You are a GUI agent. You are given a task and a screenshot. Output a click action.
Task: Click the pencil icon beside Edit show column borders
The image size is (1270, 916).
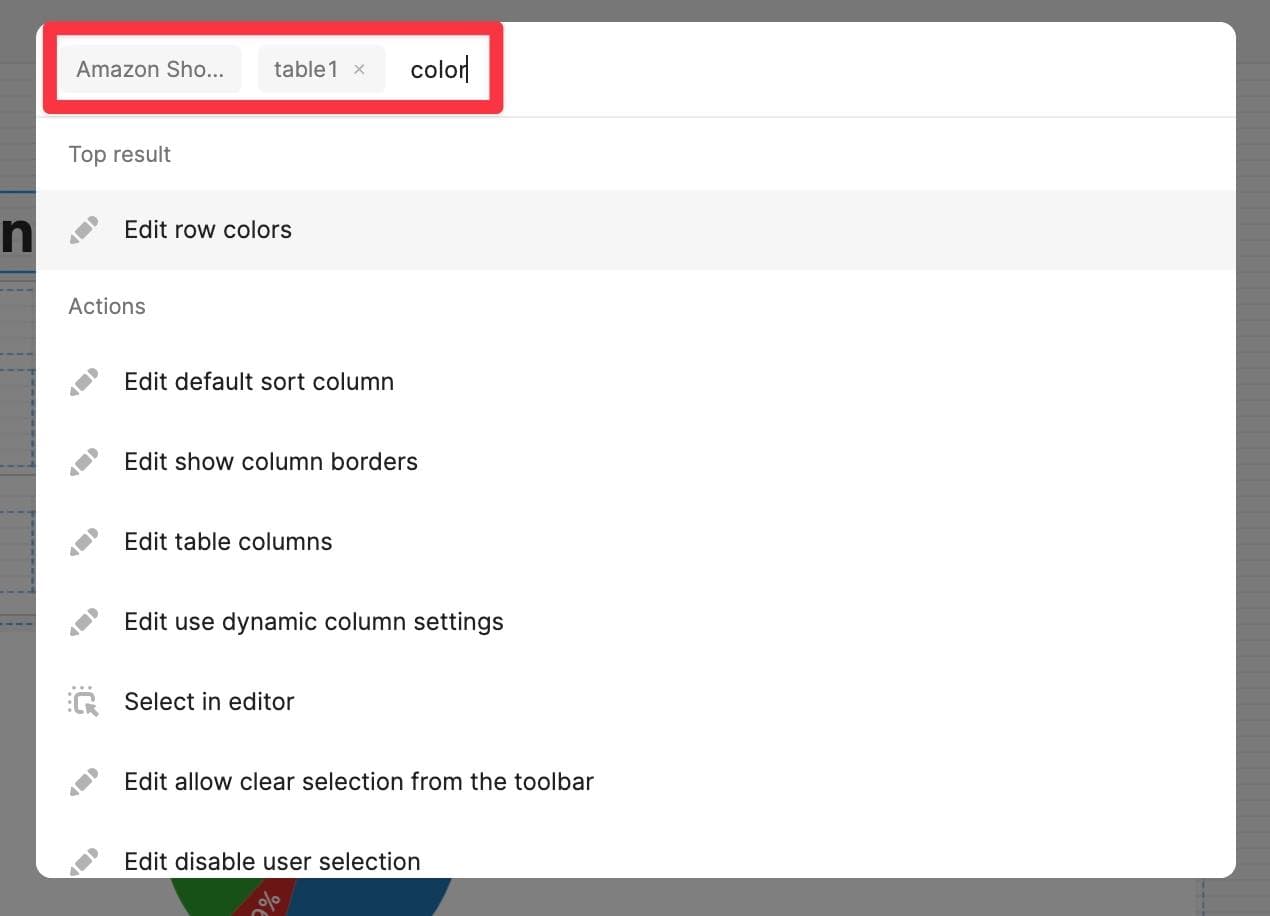pos(84,462)
